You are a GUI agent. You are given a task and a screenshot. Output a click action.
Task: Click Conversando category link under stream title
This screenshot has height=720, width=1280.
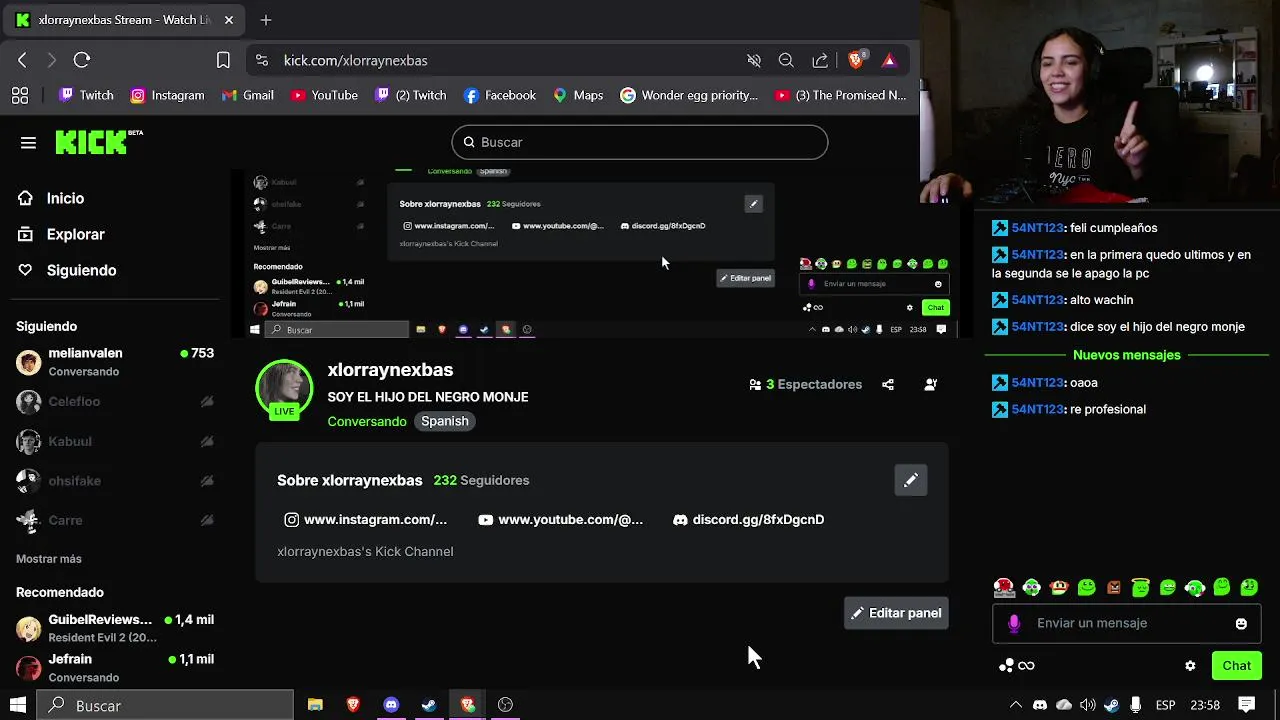tap(367, 421)
